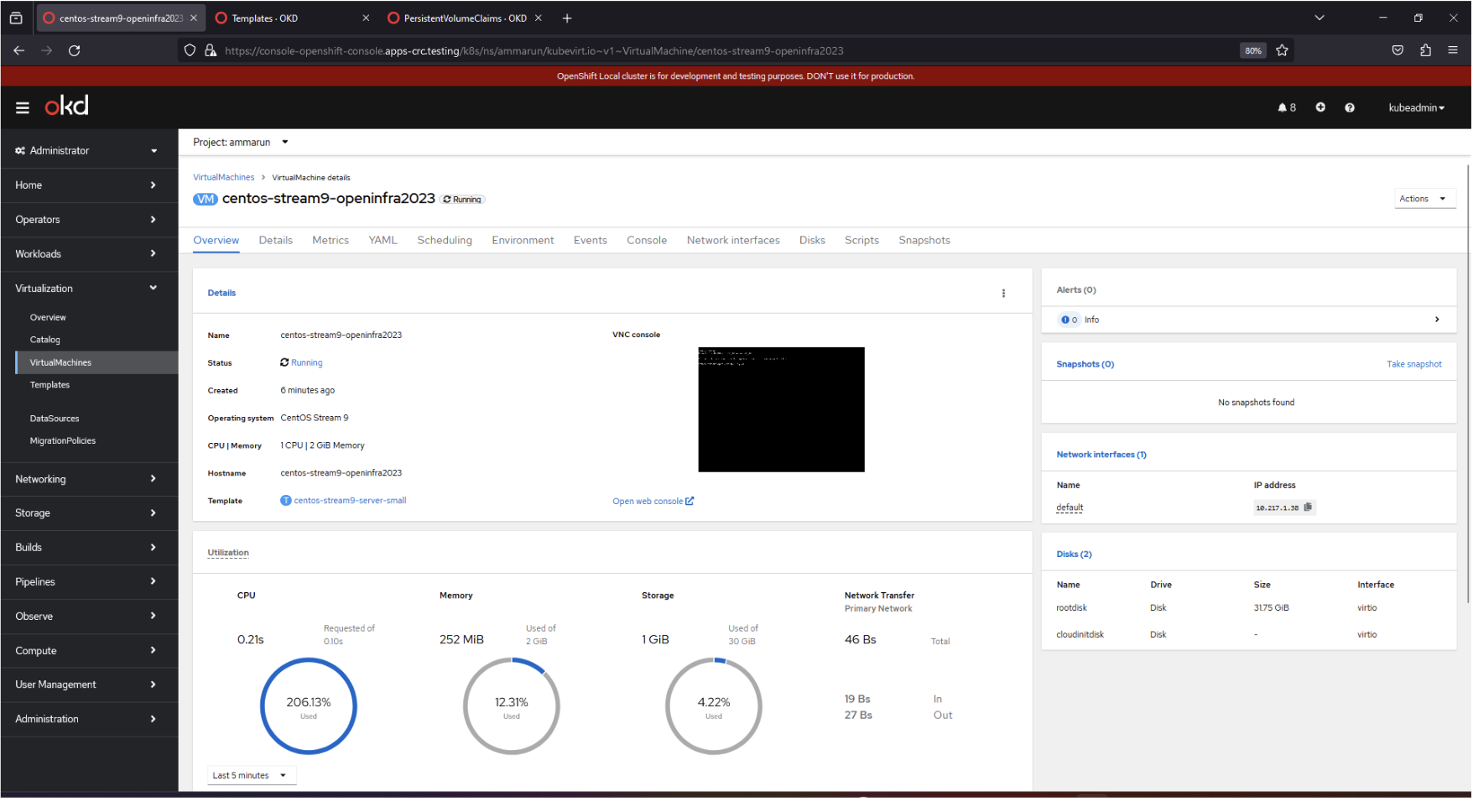Expand the Info alerts row chevron
The width and height of the screenshot is (1473, 812).
(1437, 320)
